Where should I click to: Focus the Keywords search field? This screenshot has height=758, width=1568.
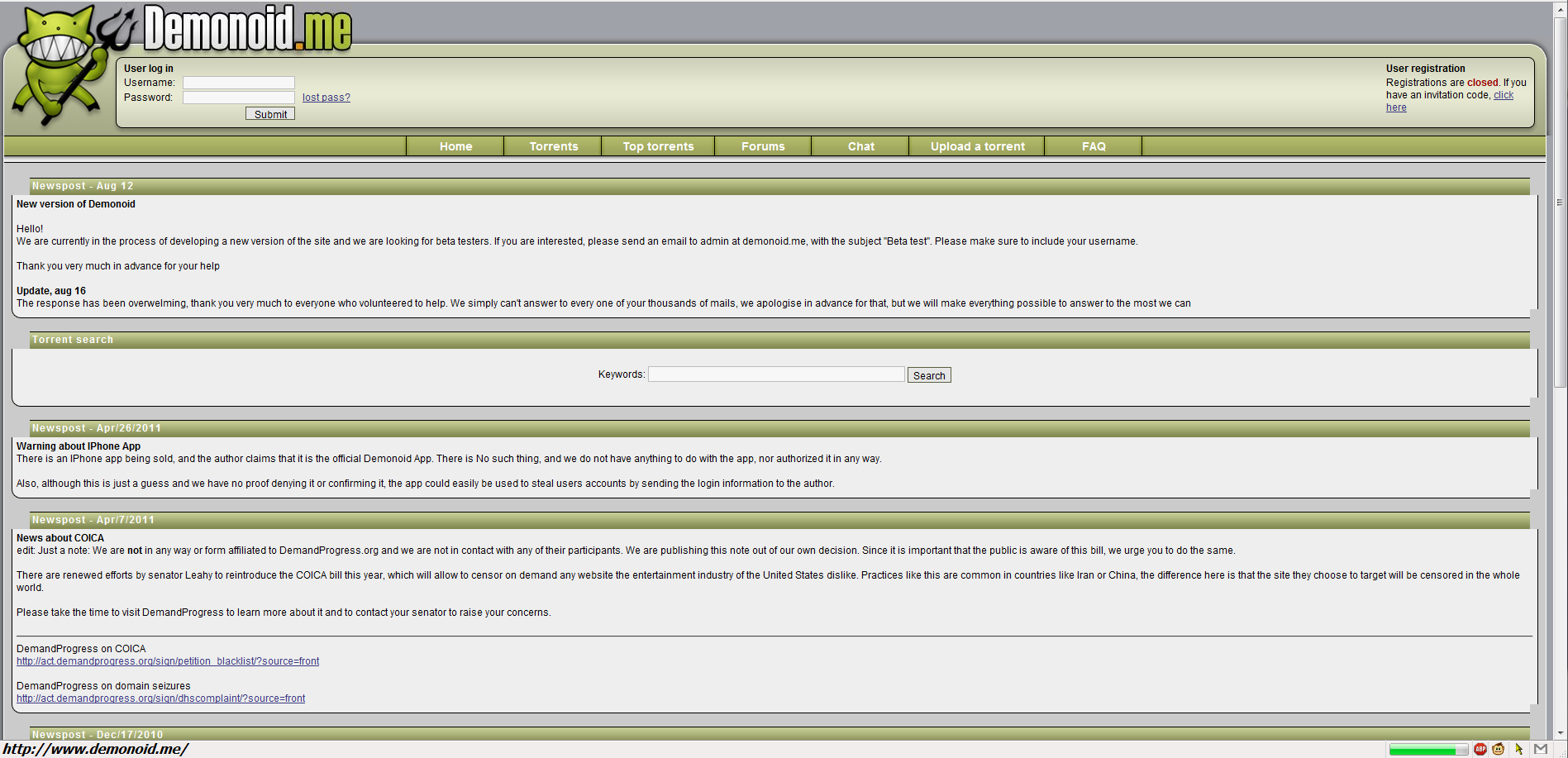pos(776,374)
